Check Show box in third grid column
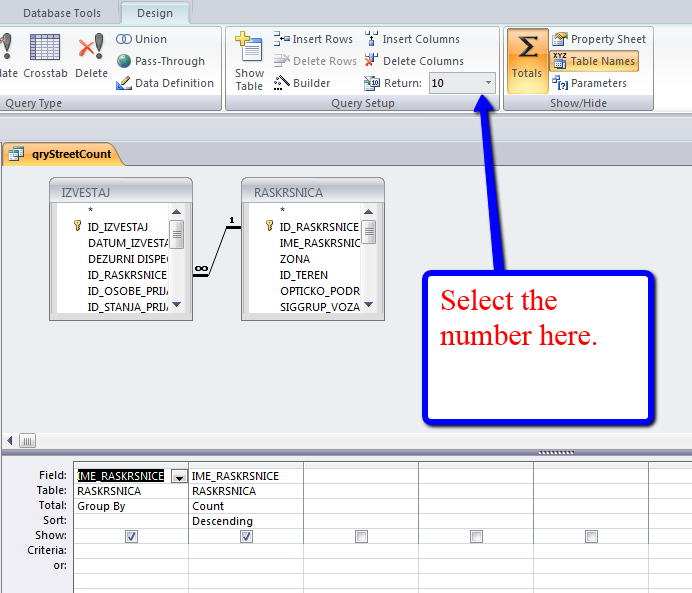This screenshot has height=593, width=692. click(361, 536)
